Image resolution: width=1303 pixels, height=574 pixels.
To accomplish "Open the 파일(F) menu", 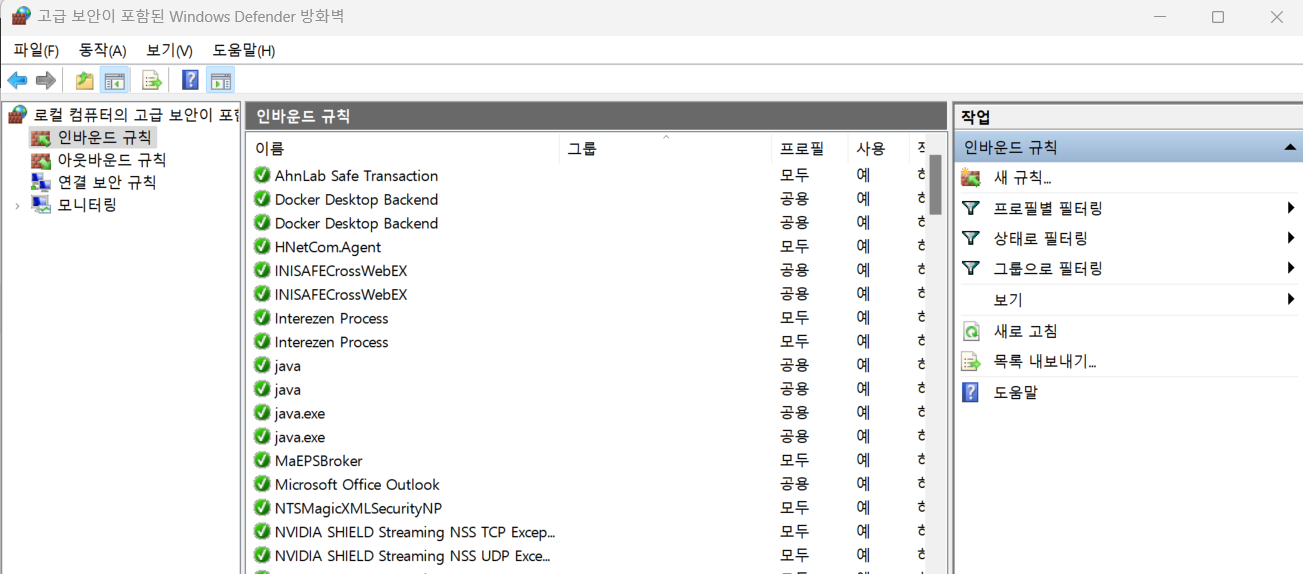I will coord(36,50).
